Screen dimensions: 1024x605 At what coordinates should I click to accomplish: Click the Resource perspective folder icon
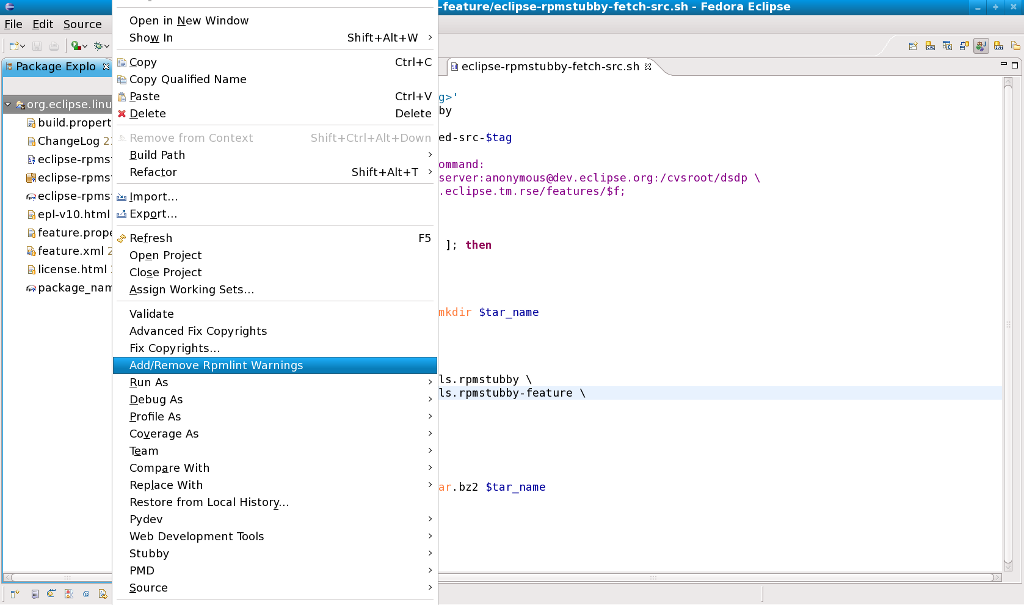click(1015, 46)
